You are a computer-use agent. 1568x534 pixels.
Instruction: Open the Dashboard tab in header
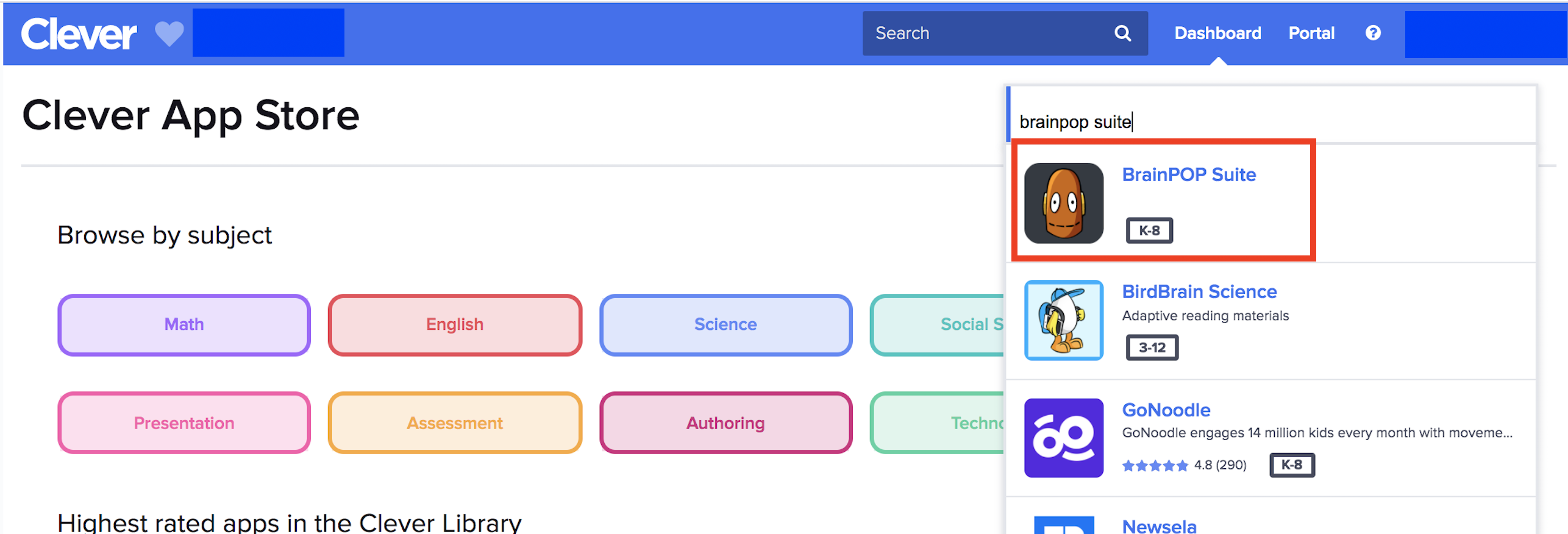click(x=1217, y=33)
